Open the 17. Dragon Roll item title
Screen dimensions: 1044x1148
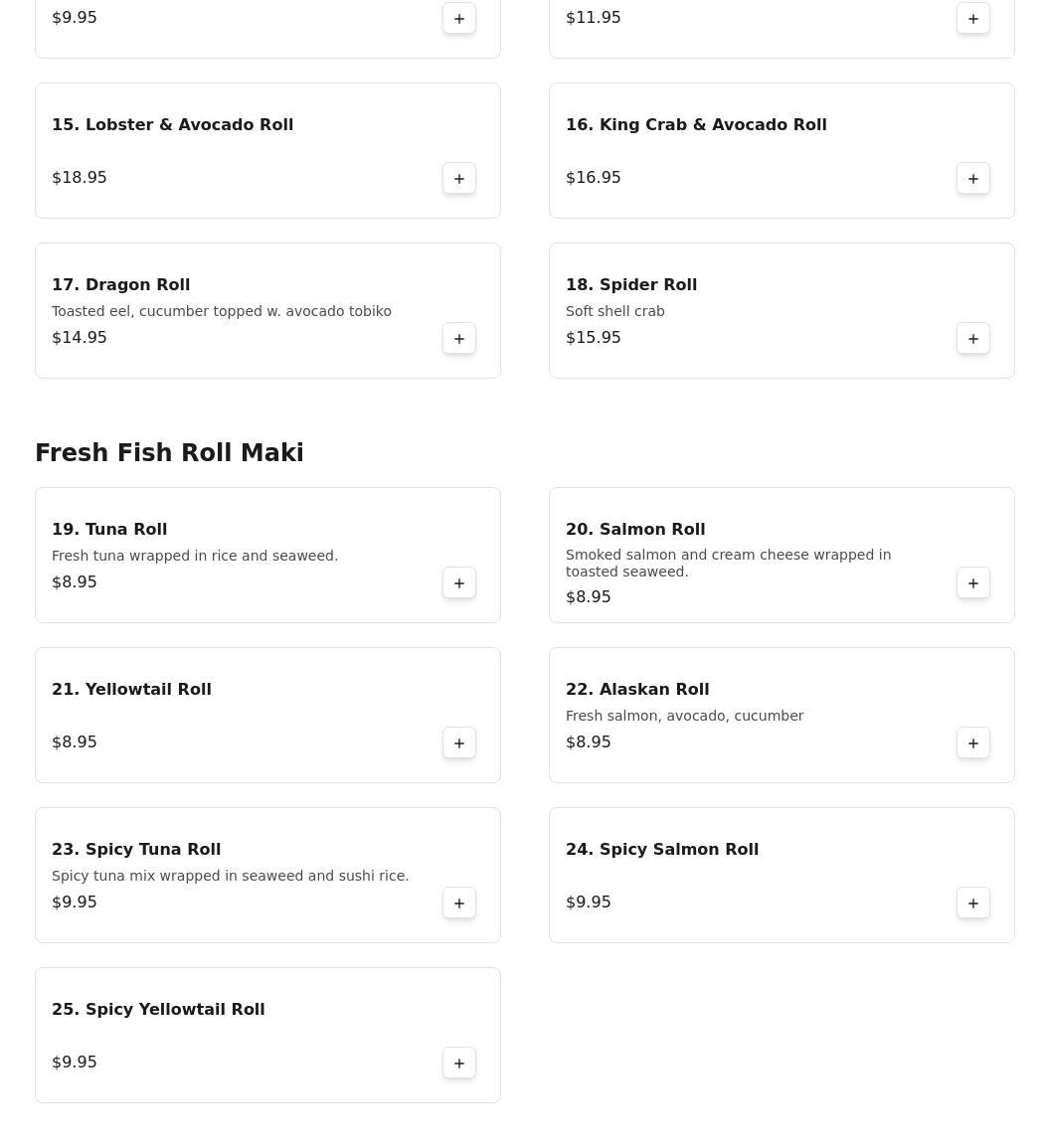coord(121,285)
